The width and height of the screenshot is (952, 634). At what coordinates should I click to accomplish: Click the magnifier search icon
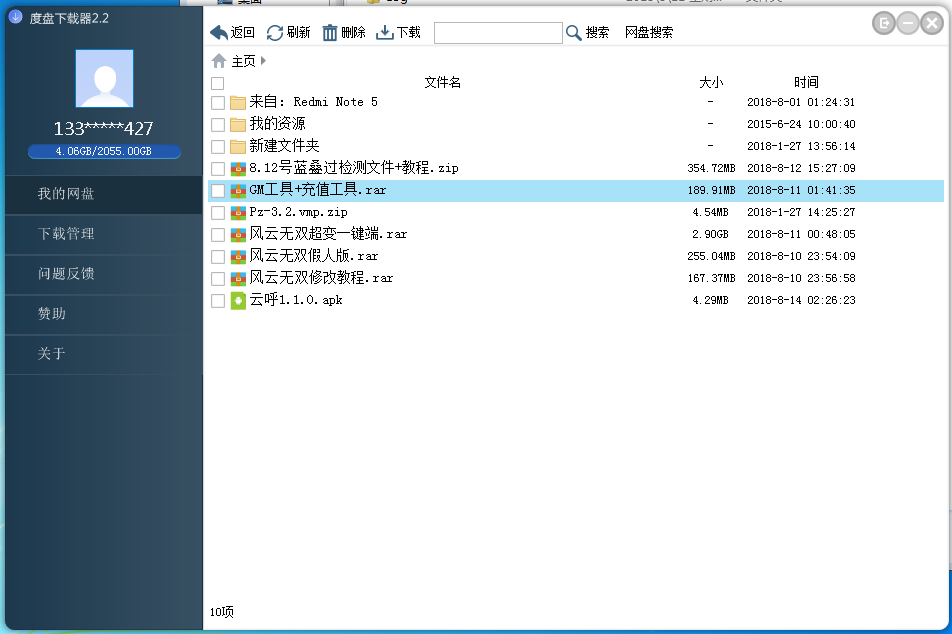tap(573, 33)
